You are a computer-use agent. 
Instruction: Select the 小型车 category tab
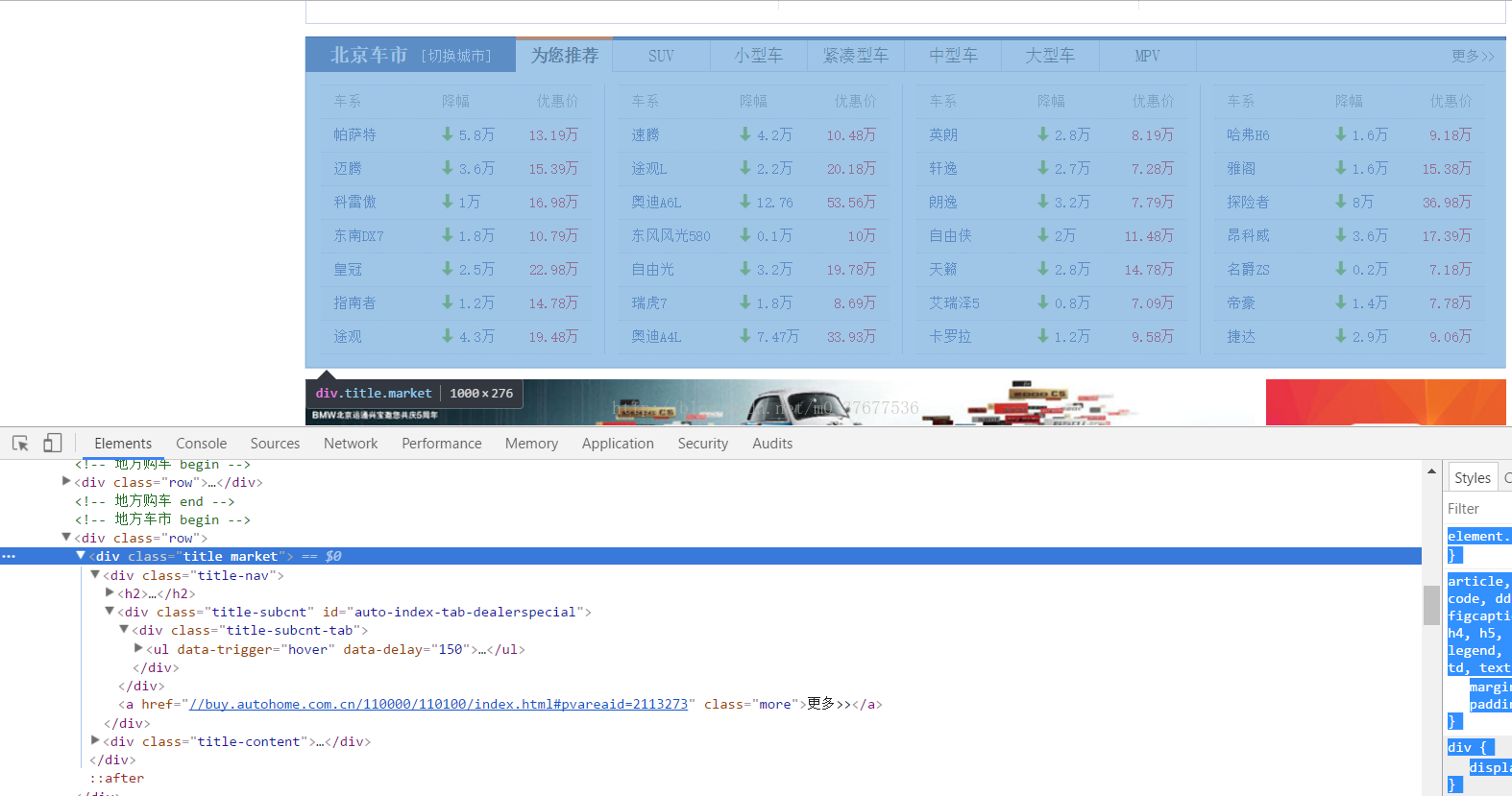(x=759, y=56)
